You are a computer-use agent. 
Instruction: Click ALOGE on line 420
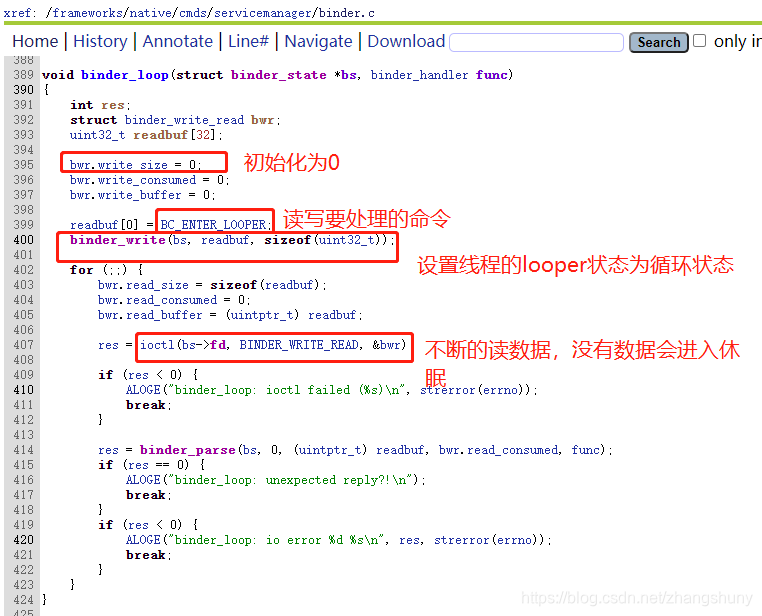pyautogui.click(x=143, y=540)
